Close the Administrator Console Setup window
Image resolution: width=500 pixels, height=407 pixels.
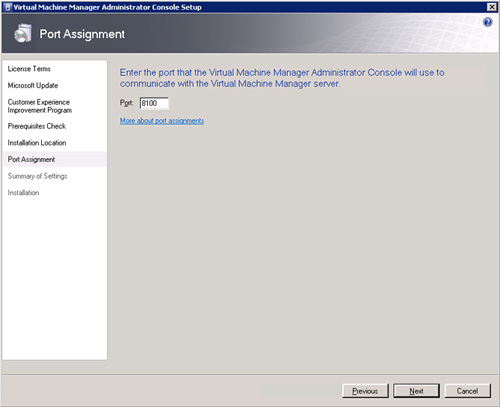492,7
